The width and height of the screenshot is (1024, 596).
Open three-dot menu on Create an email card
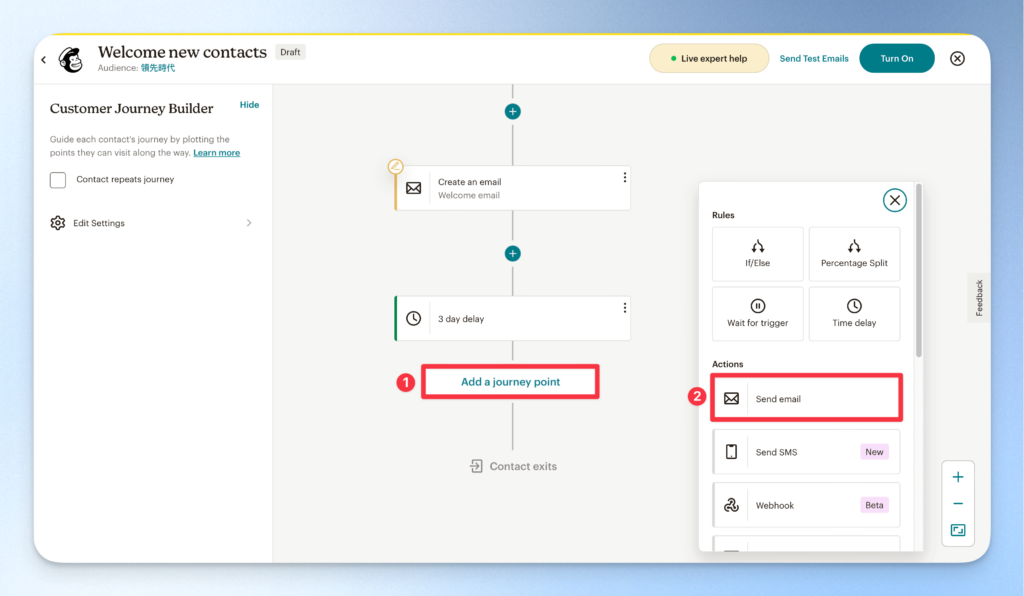tap(625, 178)
